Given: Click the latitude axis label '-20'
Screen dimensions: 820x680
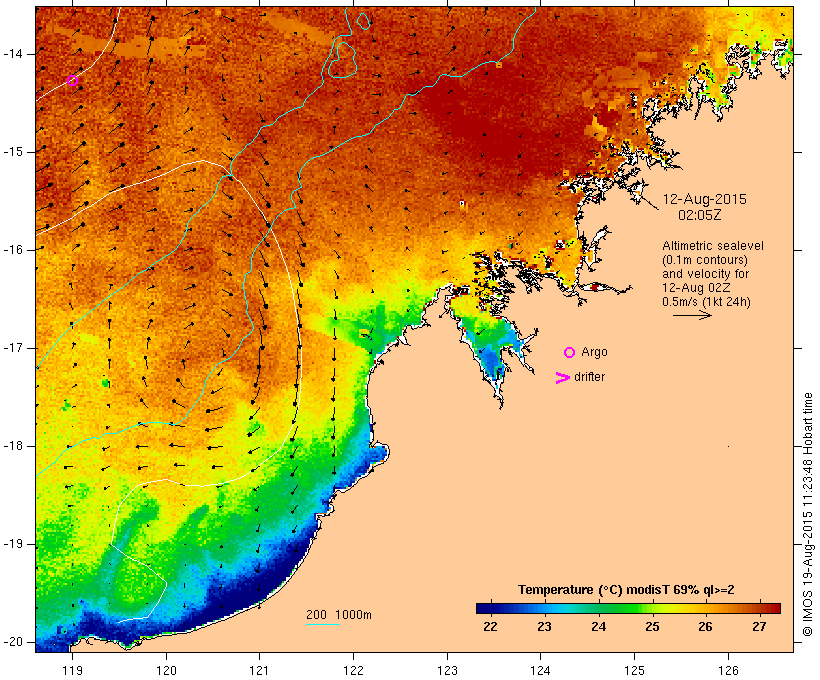Looking at the screenshot, I should pyautogui.click(x=12, y=642).
